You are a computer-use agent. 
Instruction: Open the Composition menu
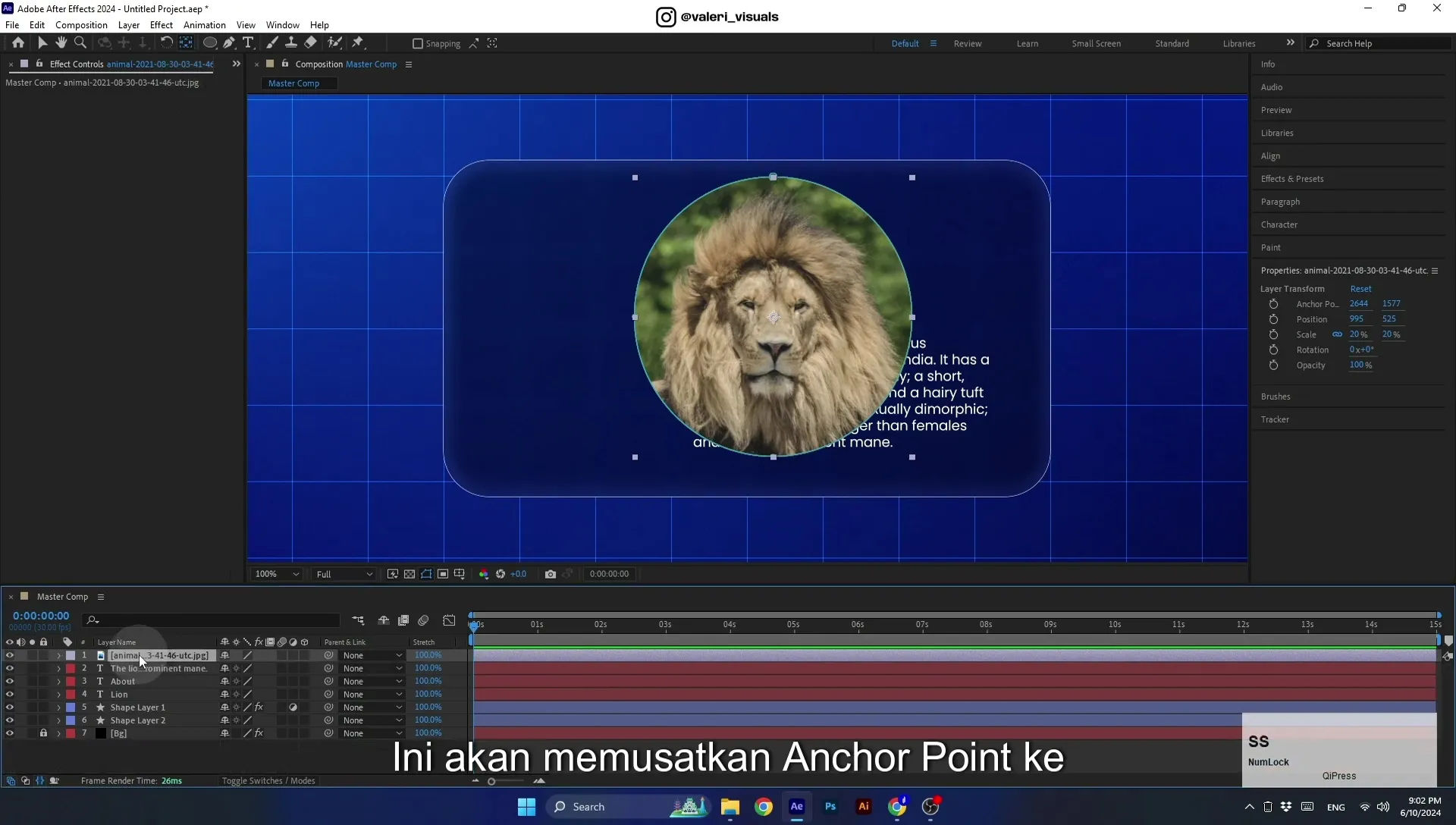coord(81,25)
